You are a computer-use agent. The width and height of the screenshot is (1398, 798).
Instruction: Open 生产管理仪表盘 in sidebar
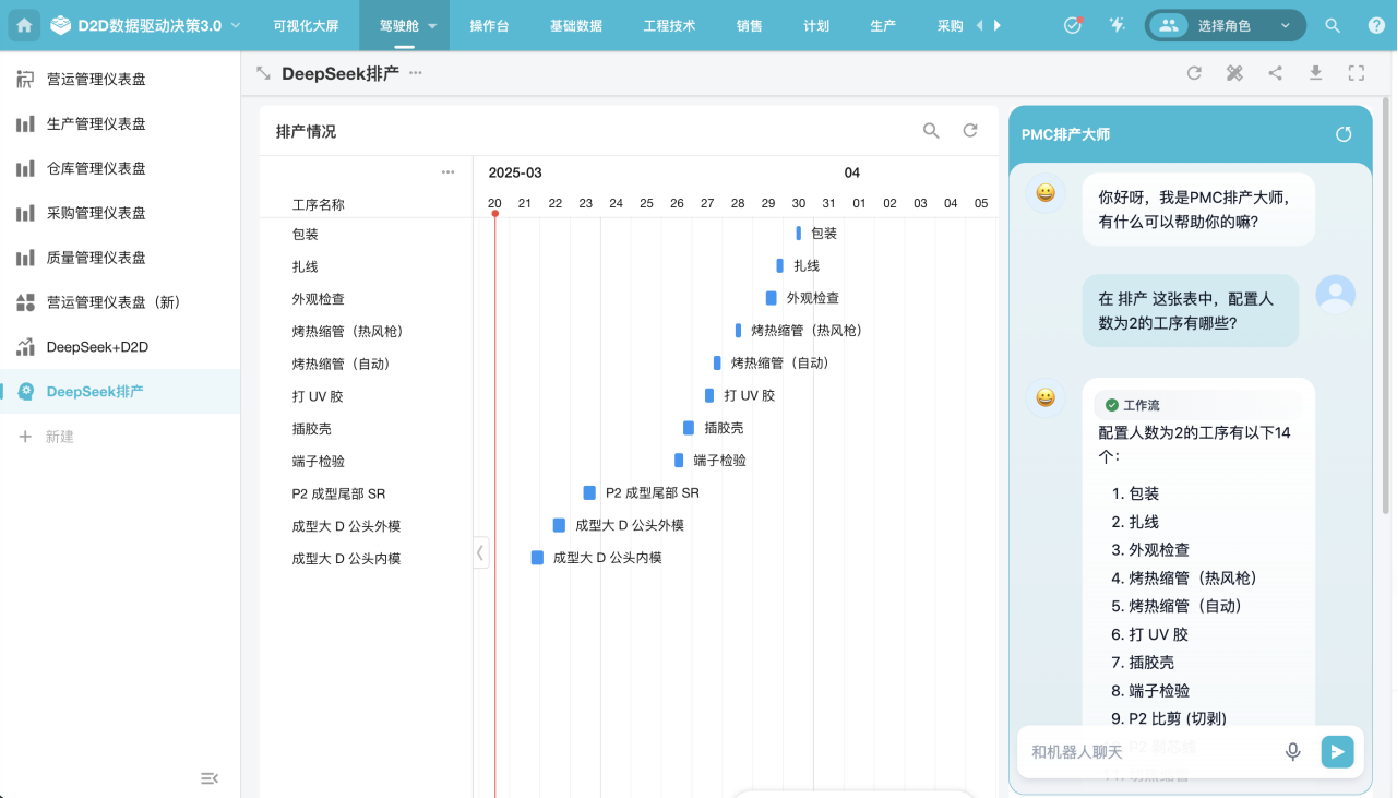click(120, 124)
